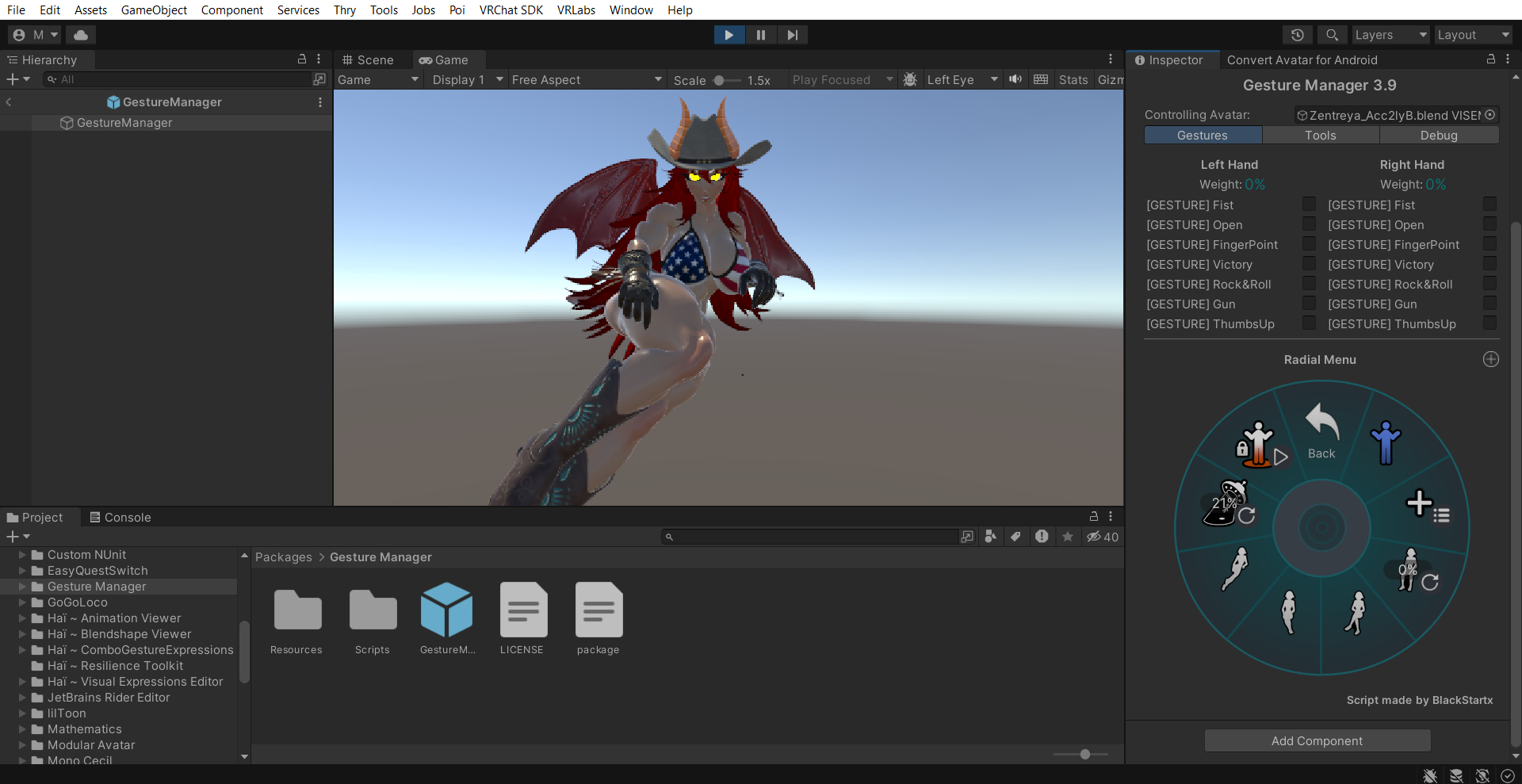1522x784 pixels.
Task: Select the standing silhouette pose at the radial menu bottom
Action: (1289, 611)
